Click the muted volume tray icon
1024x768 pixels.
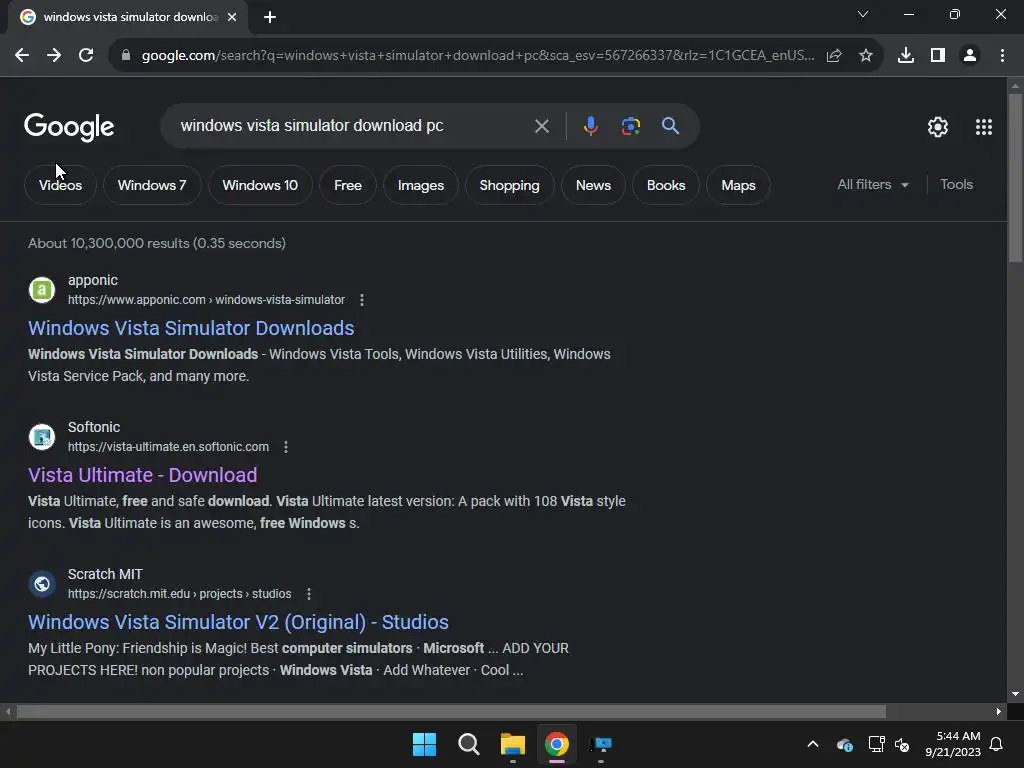(902, 744)
